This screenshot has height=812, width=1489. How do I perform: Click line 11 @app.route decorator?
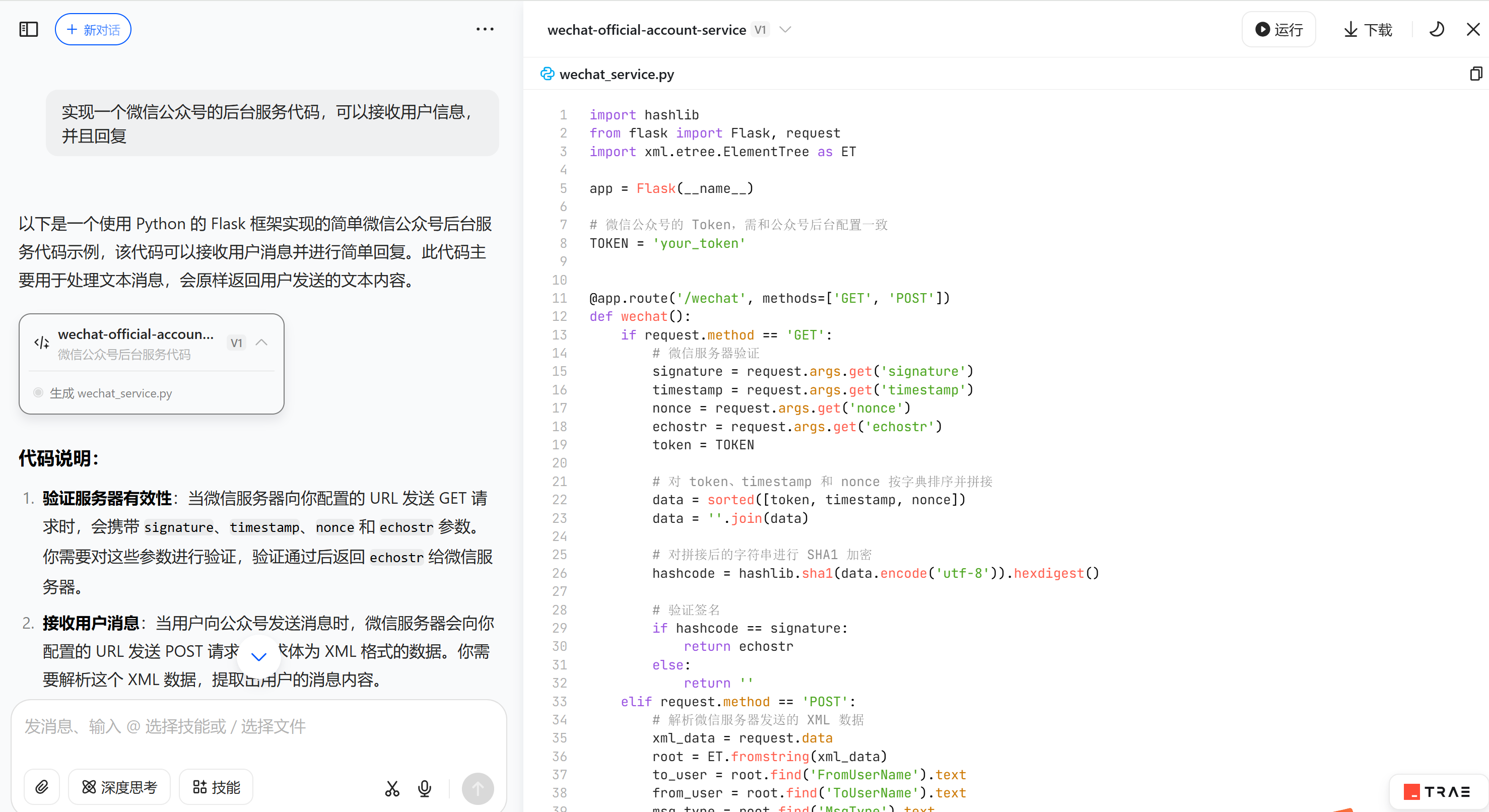[769, 298]
